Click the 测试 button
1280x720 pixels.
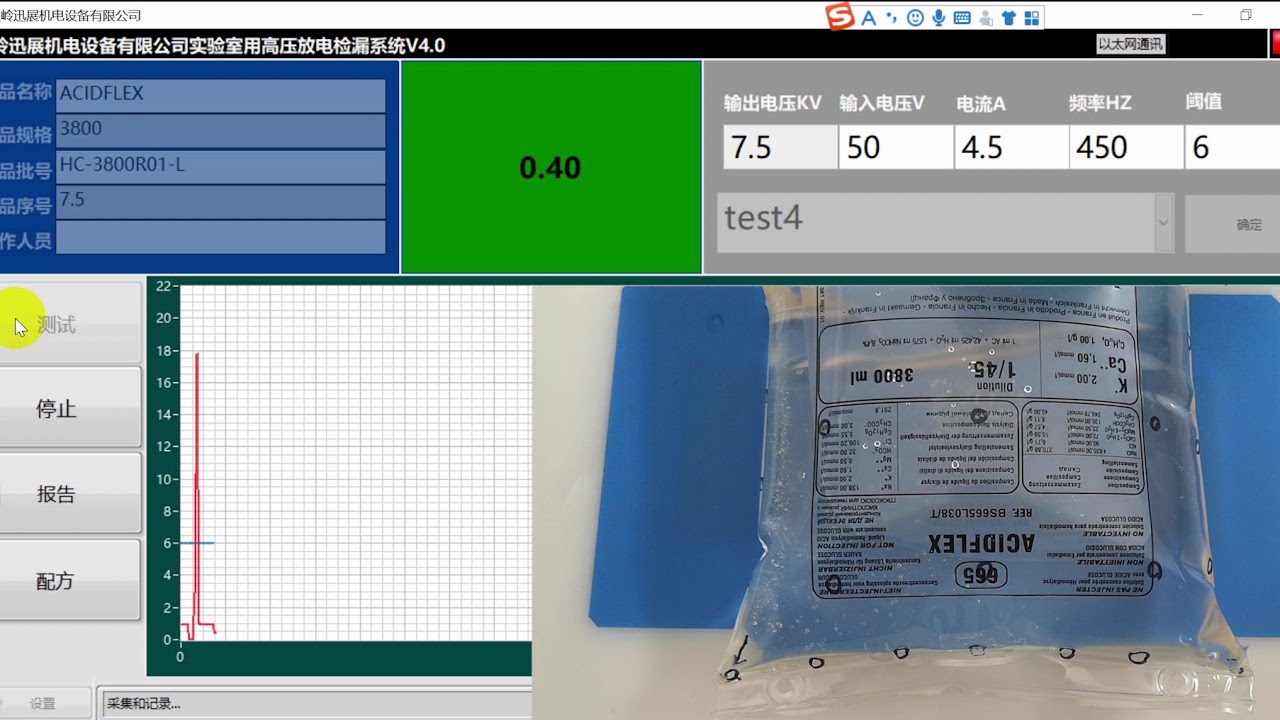70,324
